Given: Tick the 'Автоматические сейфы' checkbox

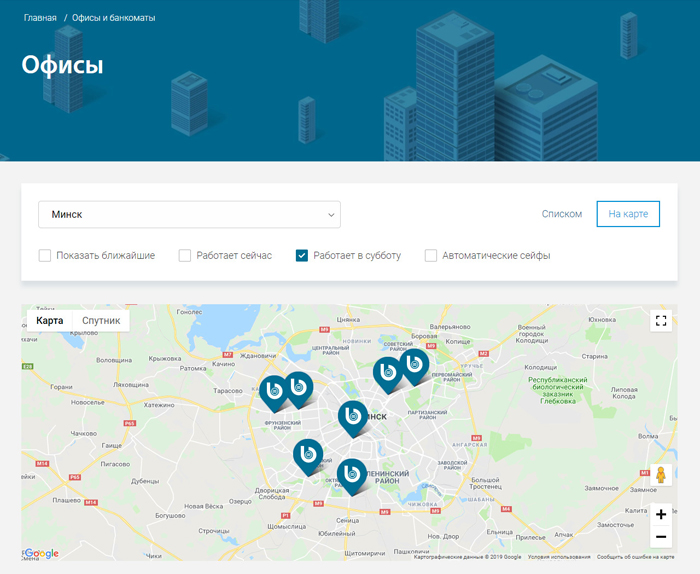Looking at the screenshot, I should tap(431, 256).
